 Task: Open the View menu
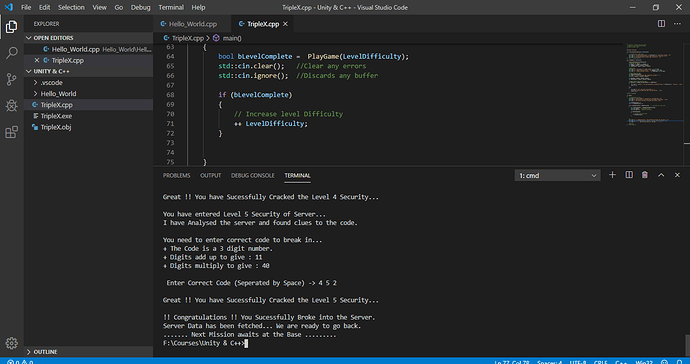(x=99, y=7)
